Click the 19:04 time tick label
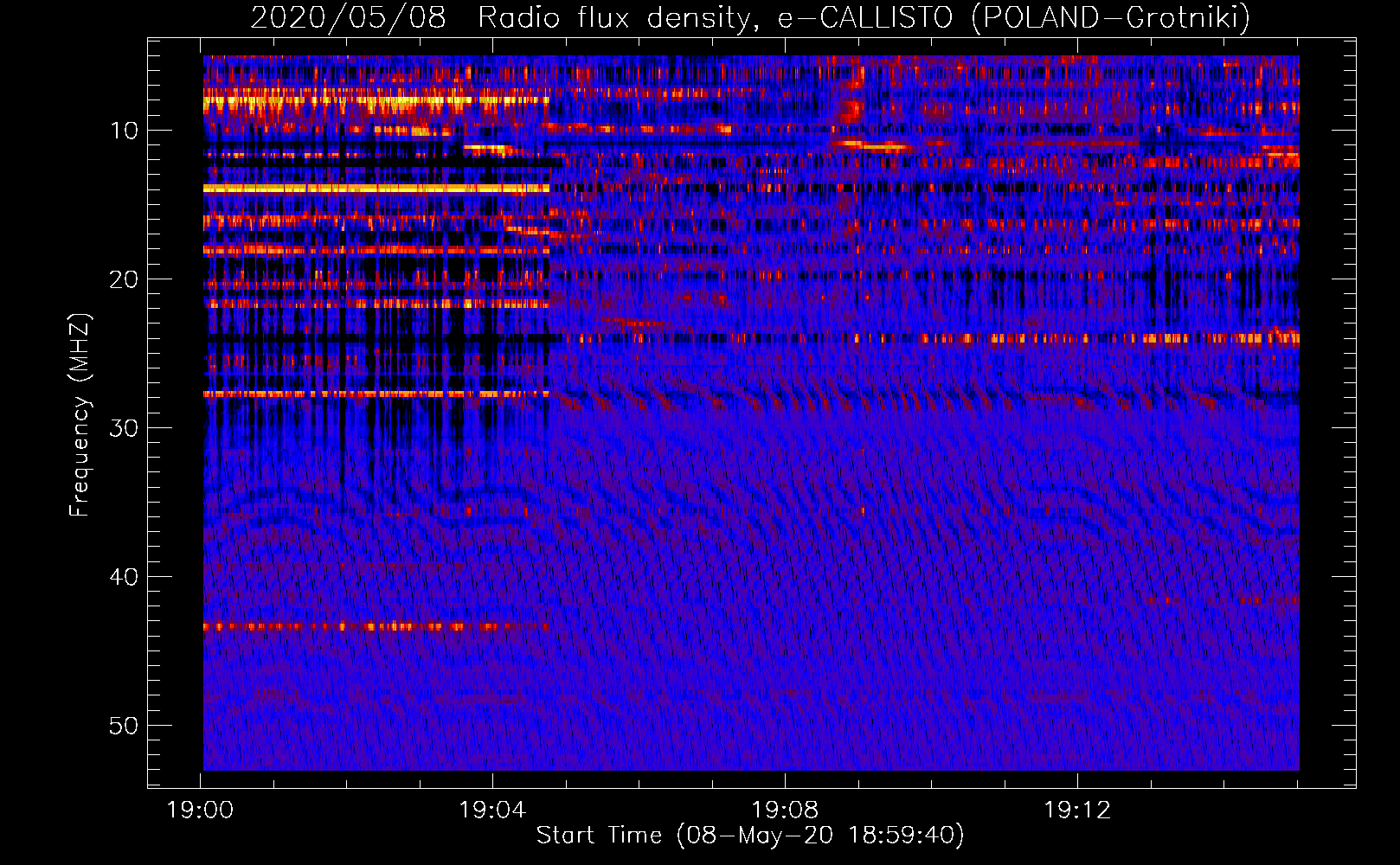1400x865 pixels. [492, 811]
